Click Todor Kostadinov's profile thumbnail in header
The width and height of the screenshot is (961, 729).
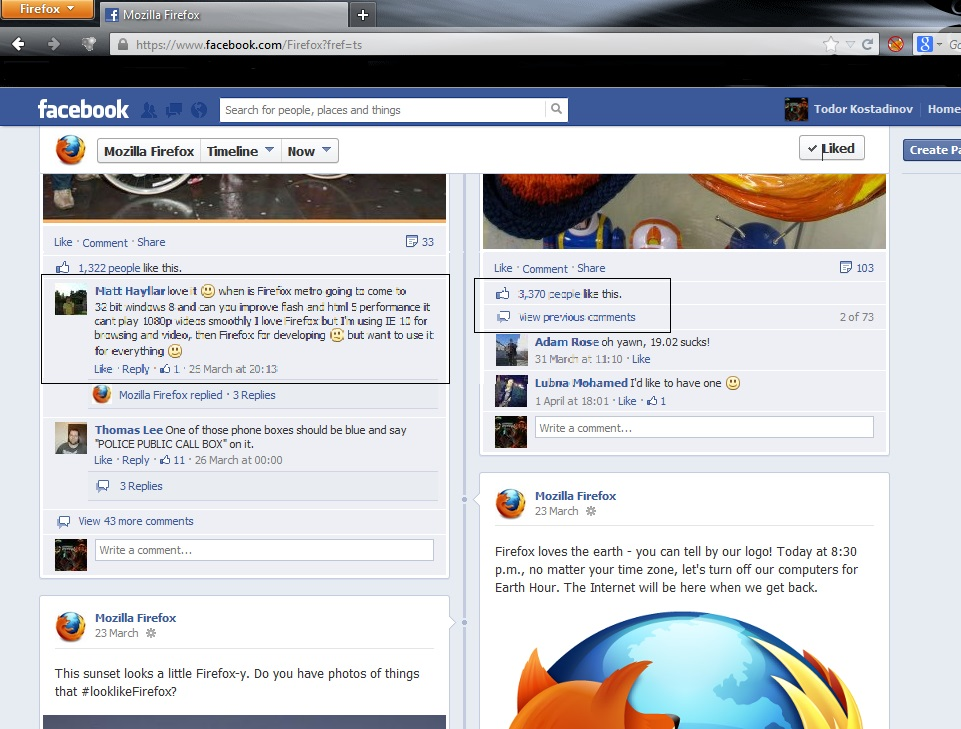(796, 109)
